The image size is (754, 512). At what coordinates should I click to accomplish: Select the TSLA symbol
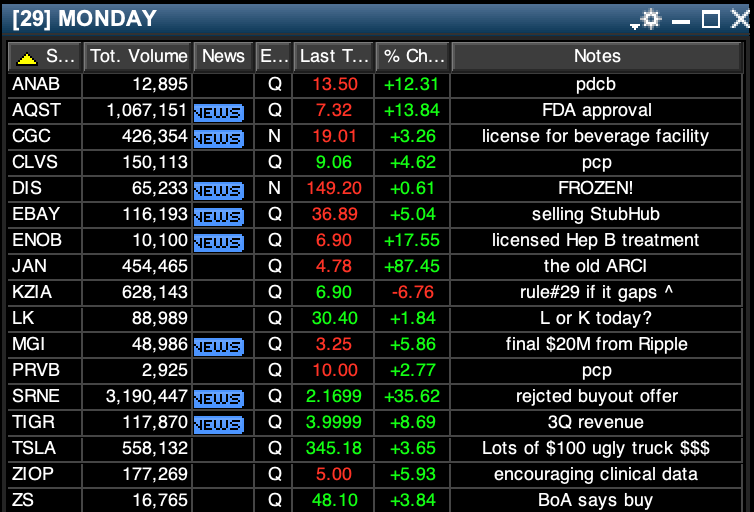[x=34, y=448]
